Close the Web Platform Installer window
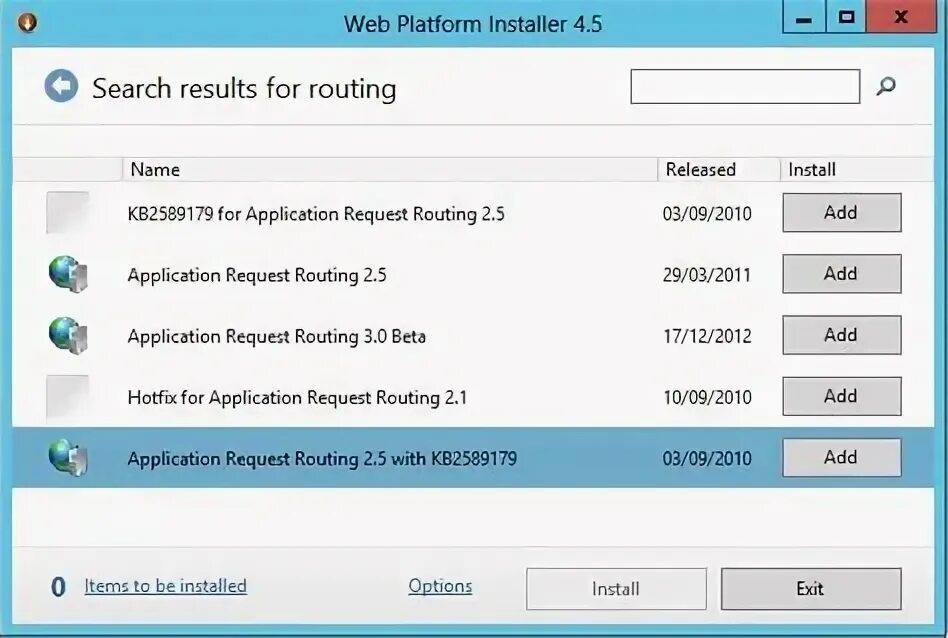 (901, 18)
